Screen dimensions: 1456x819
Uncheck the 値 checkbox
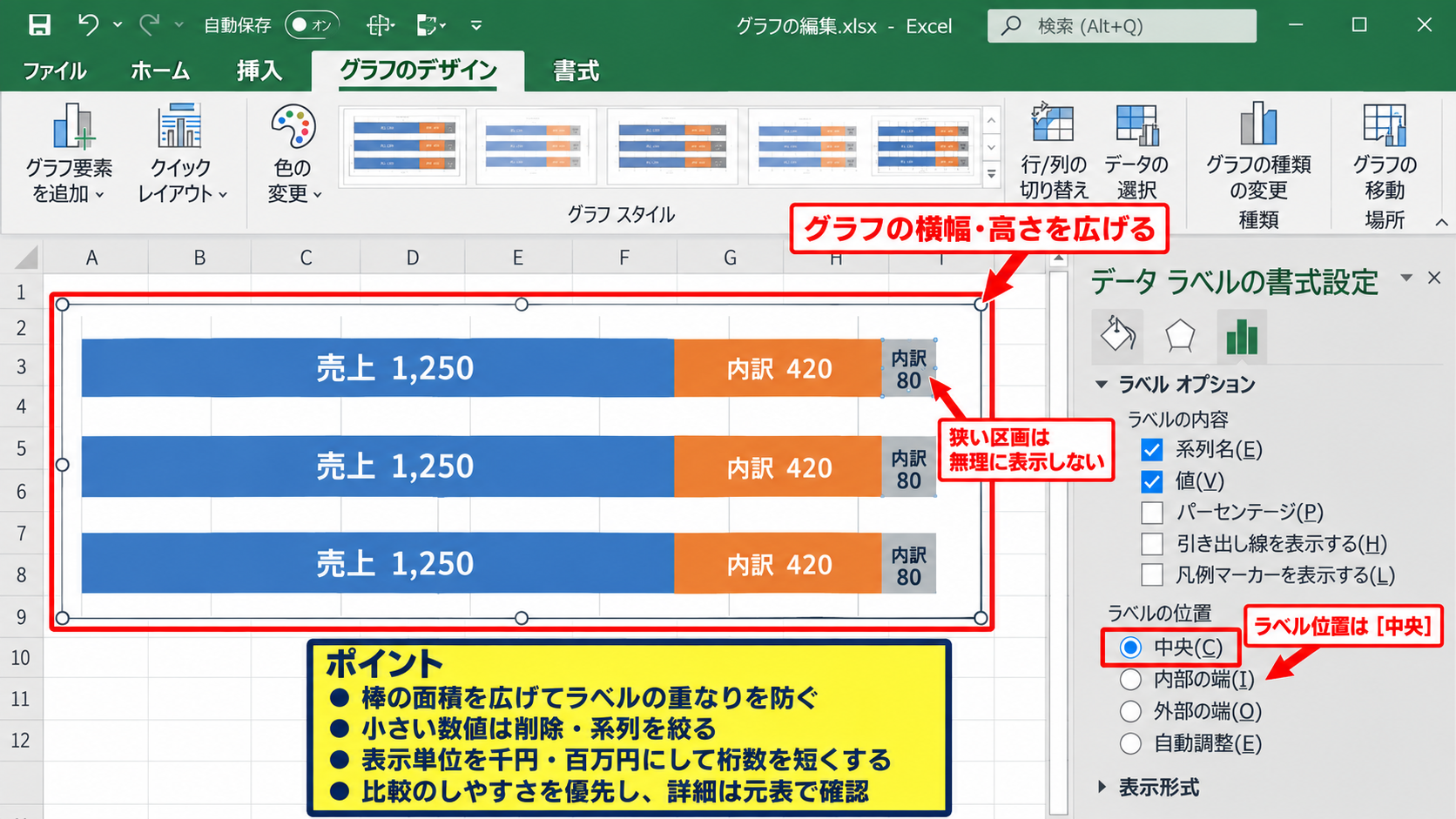[1152, 481]
